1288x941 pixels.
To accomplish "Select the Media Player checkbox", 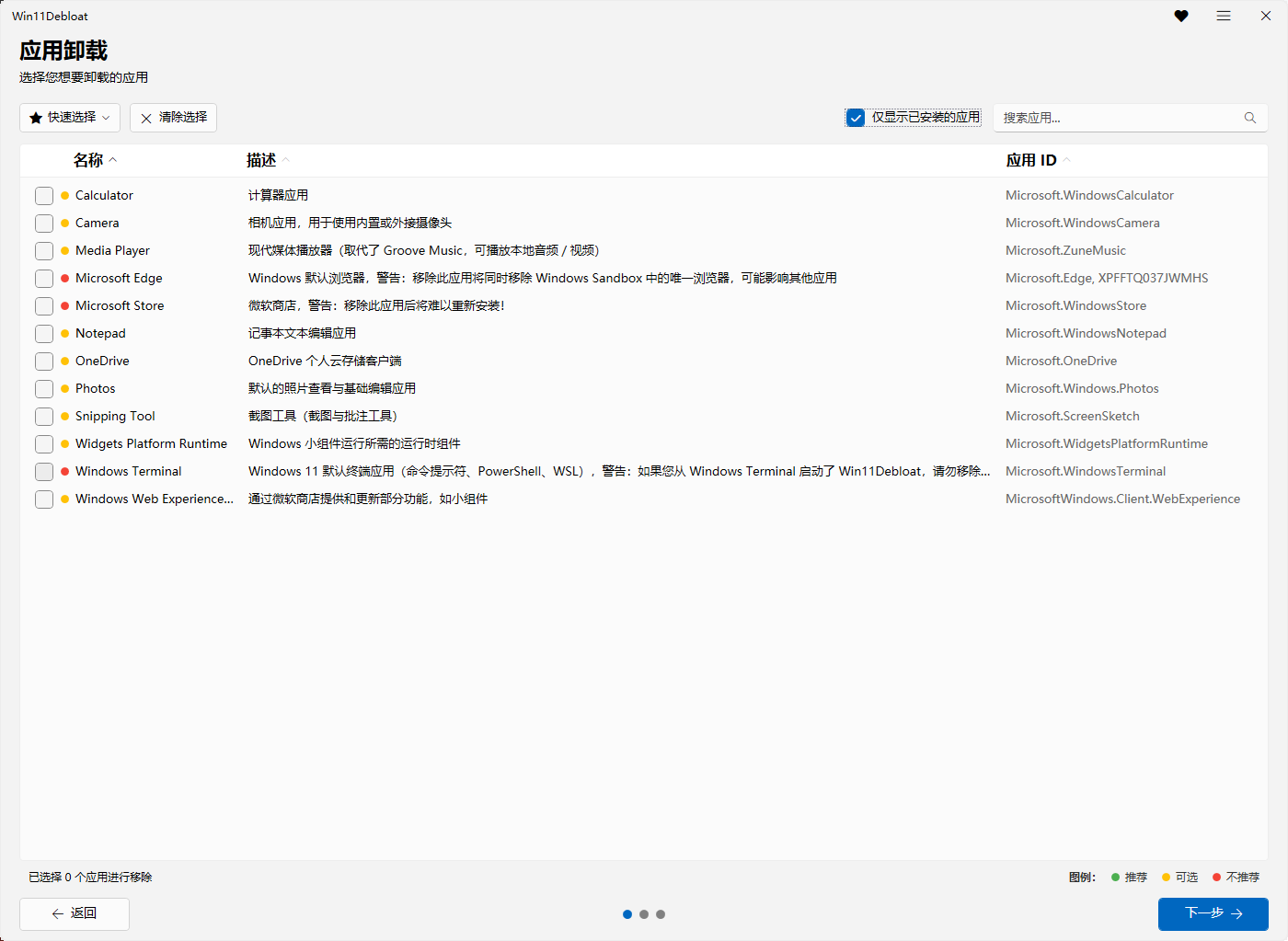I will pyautogui.click(x=44, y=251).
